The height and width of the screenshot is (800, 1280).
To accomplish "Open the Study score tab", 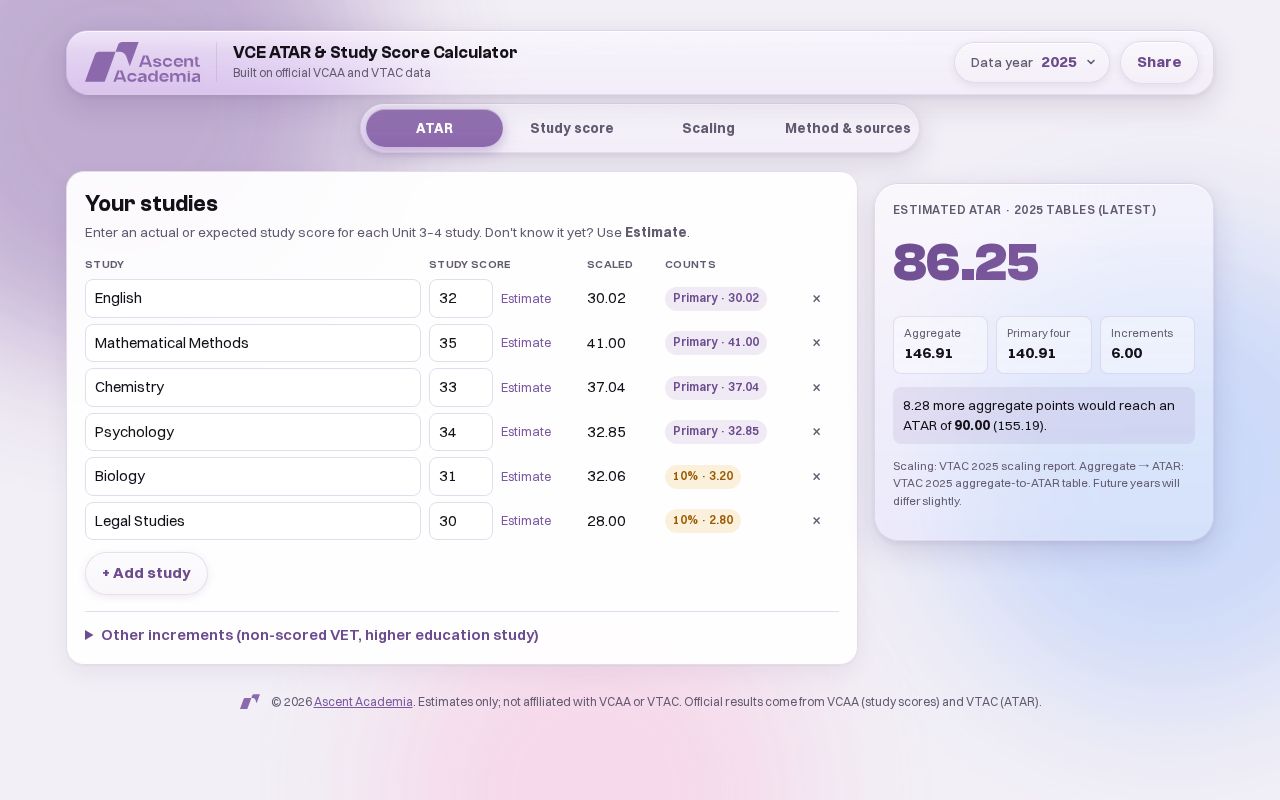I will (x=572, y=128).
